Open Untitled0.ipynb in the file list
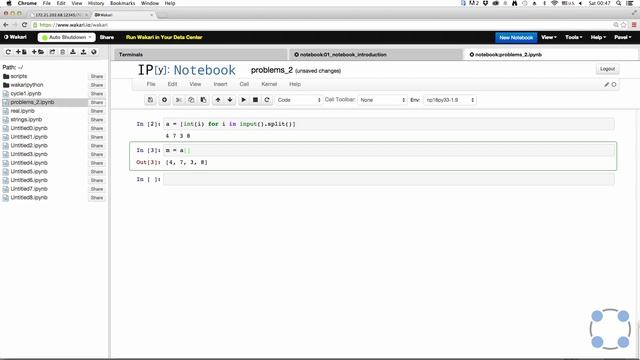The width and height of the screenshot is (640, 360). pyautogui.click(x=29, y=128)
